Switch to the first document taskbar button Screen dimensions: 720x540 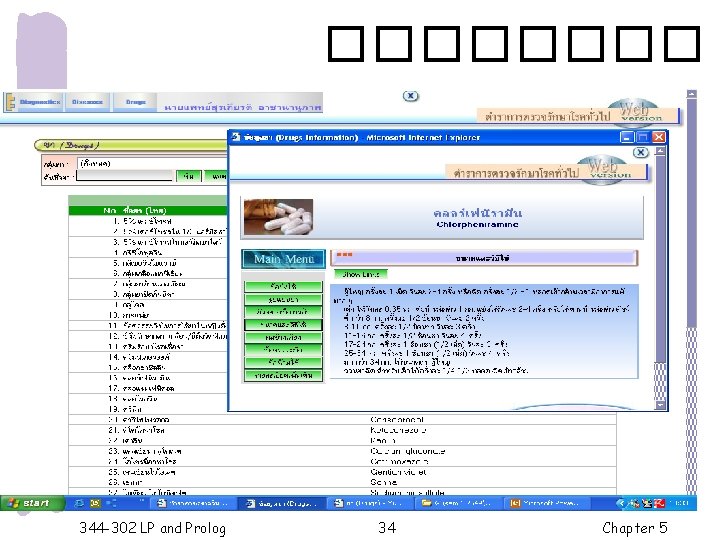[194, 503]
